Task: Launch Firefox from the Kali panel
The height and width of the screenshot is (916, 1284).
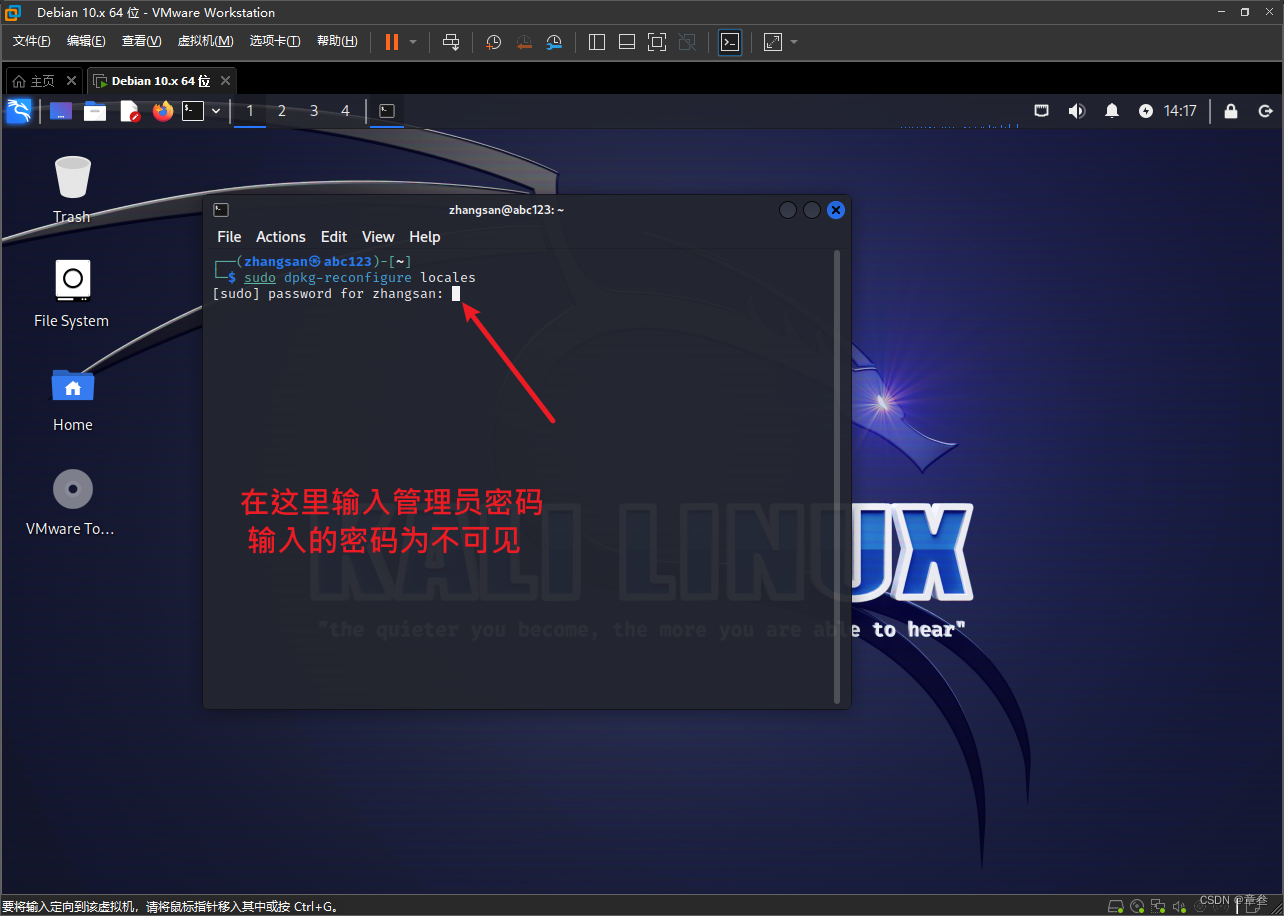Action: (x=163, y=111)
